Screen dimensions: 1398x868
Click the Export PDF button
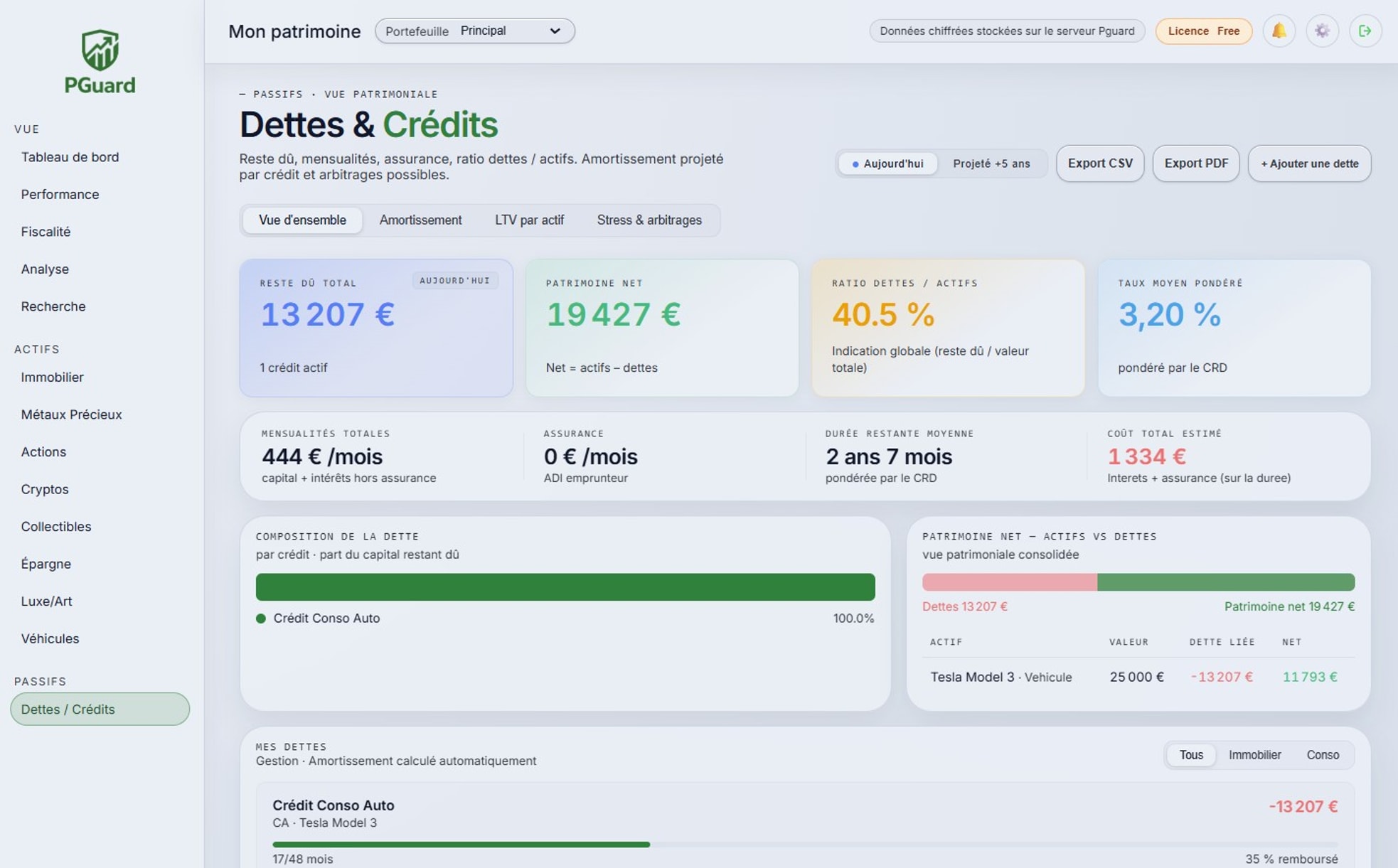1196,164
